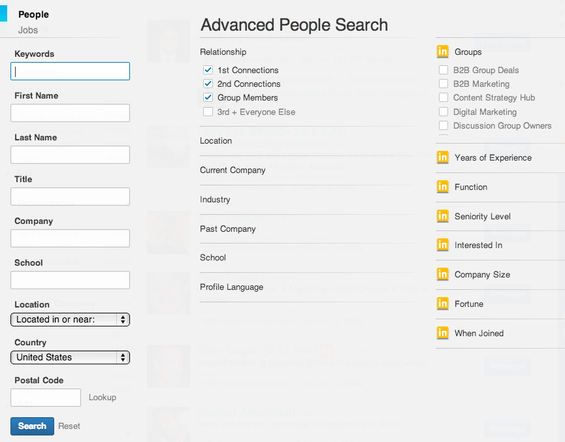Viewport: 565px width, 442px height.
Task: Click the School input field in left panel
Action: (x=70, y=280)
